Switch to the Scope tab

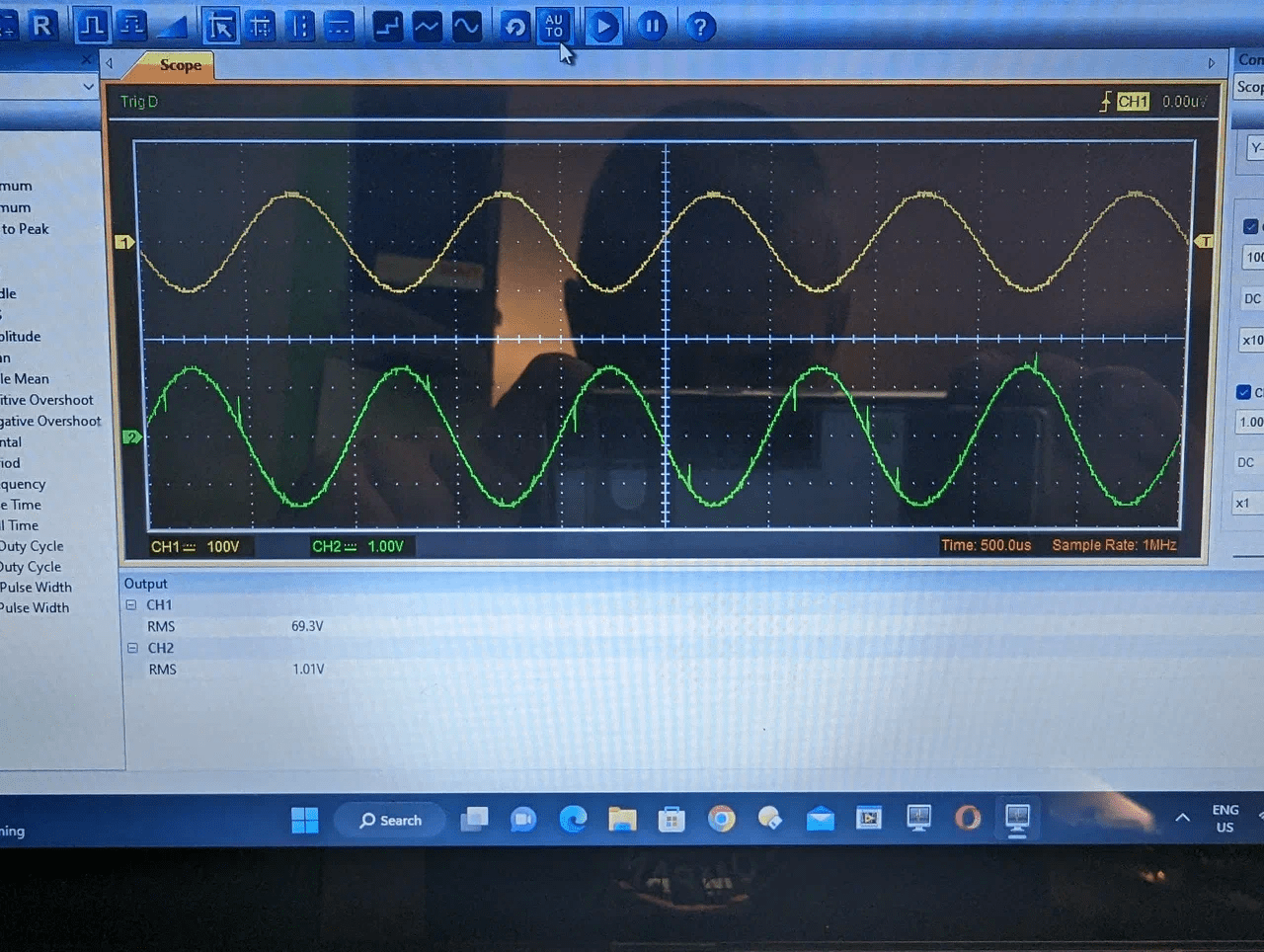[x=180, y=65]
